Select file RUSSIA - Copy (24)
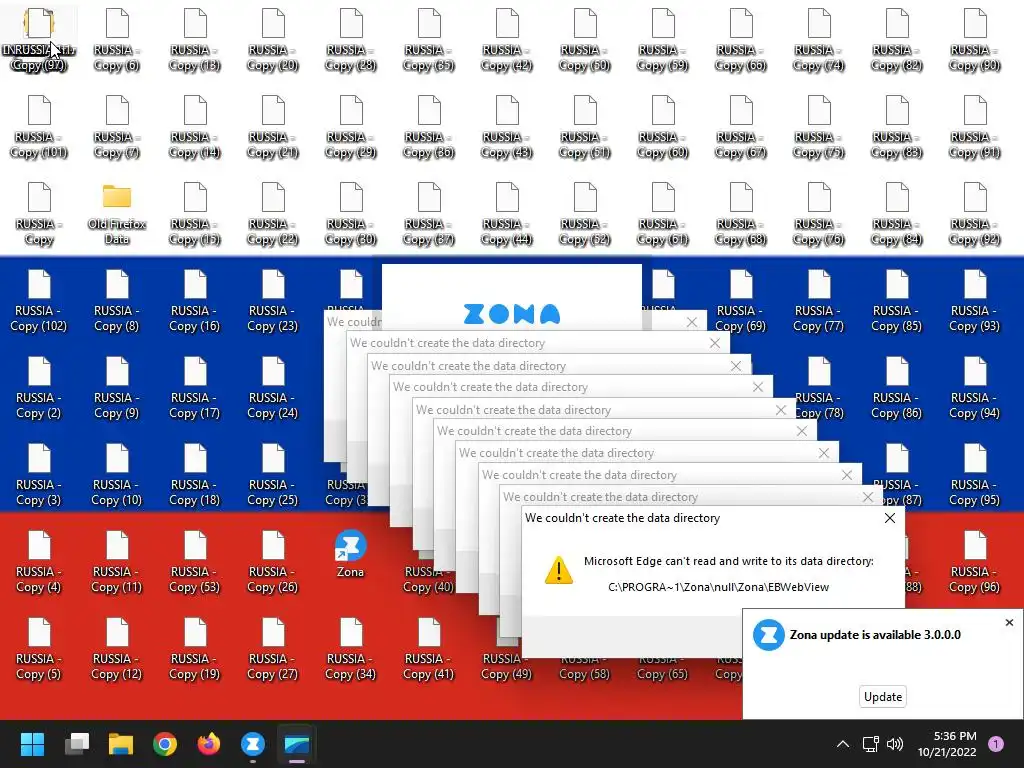This screenshot has width=1024, height=768. (x=272, y=389)
